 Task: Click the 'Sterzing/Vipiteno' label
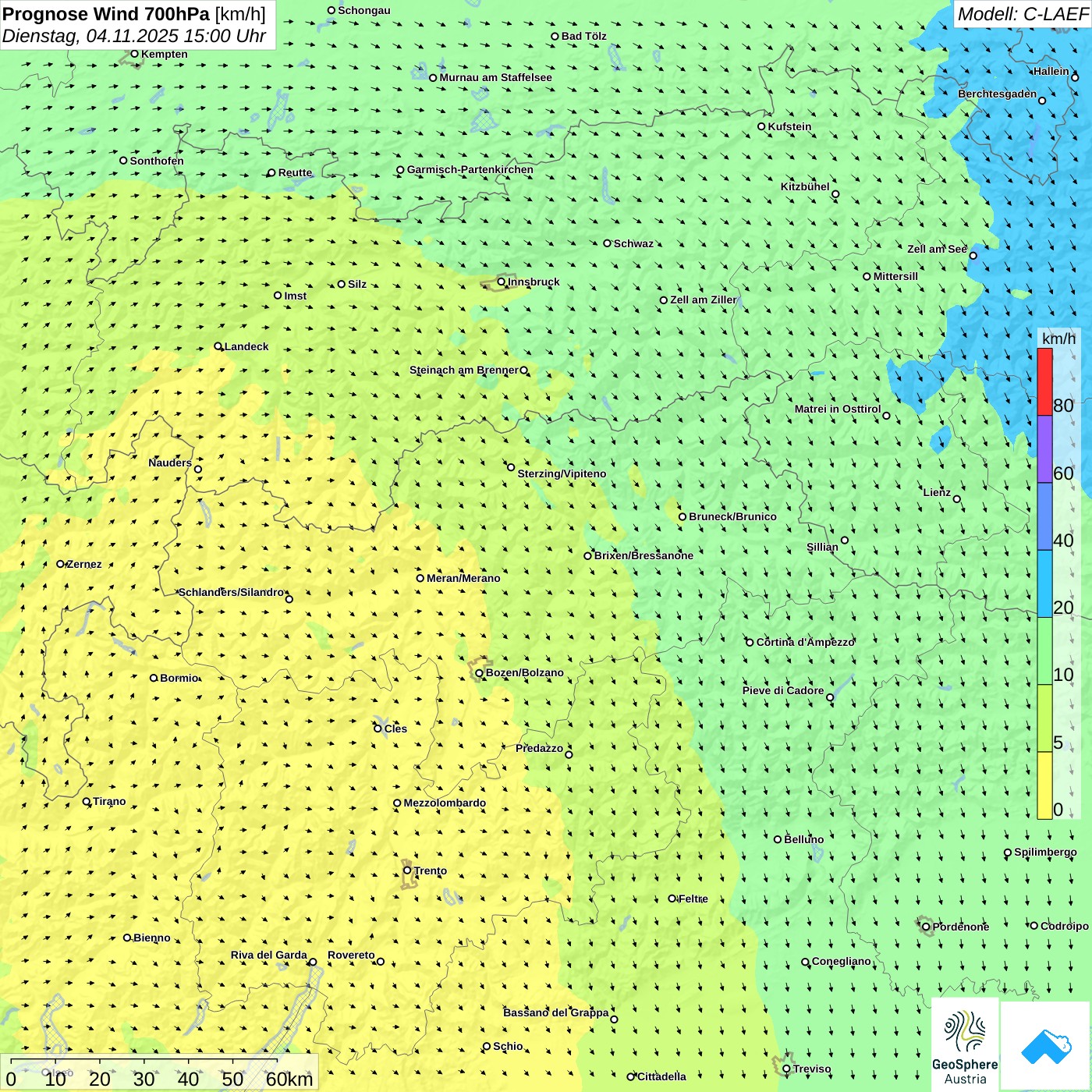562,473
